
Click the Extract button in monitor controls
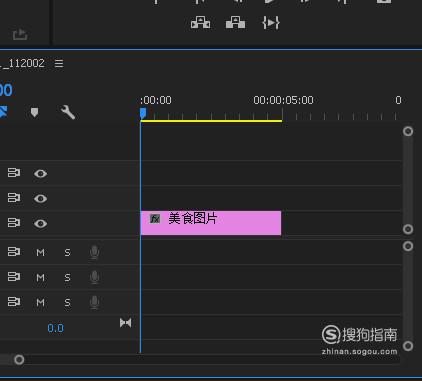click(235, 23)
